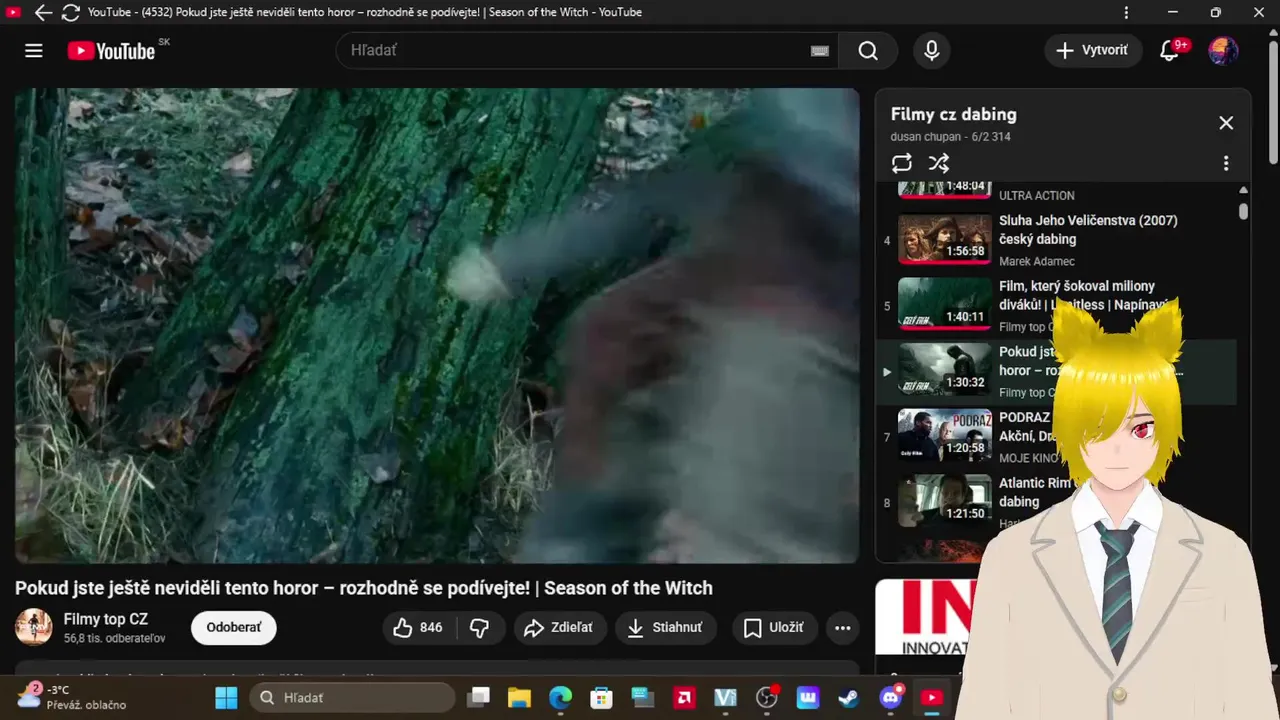The width and height of the screenshot is (1280, 720).
Task: Open the 1:40:11 Limitless film thumbnail
Action: [944, 305]
